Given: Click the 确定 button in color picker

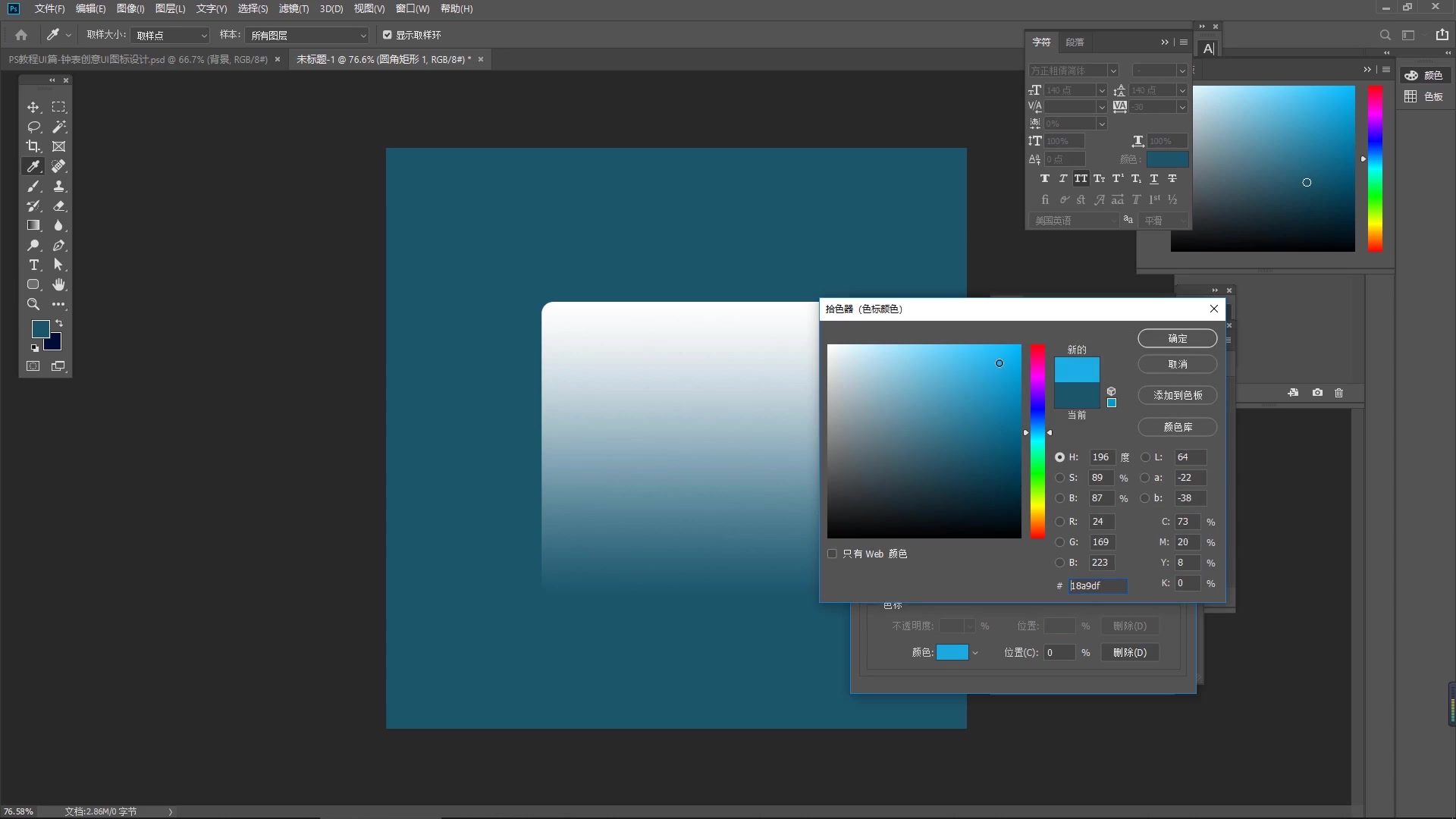Looking at the screenshot, I should pyautogui.click(x=1177, y=338).
